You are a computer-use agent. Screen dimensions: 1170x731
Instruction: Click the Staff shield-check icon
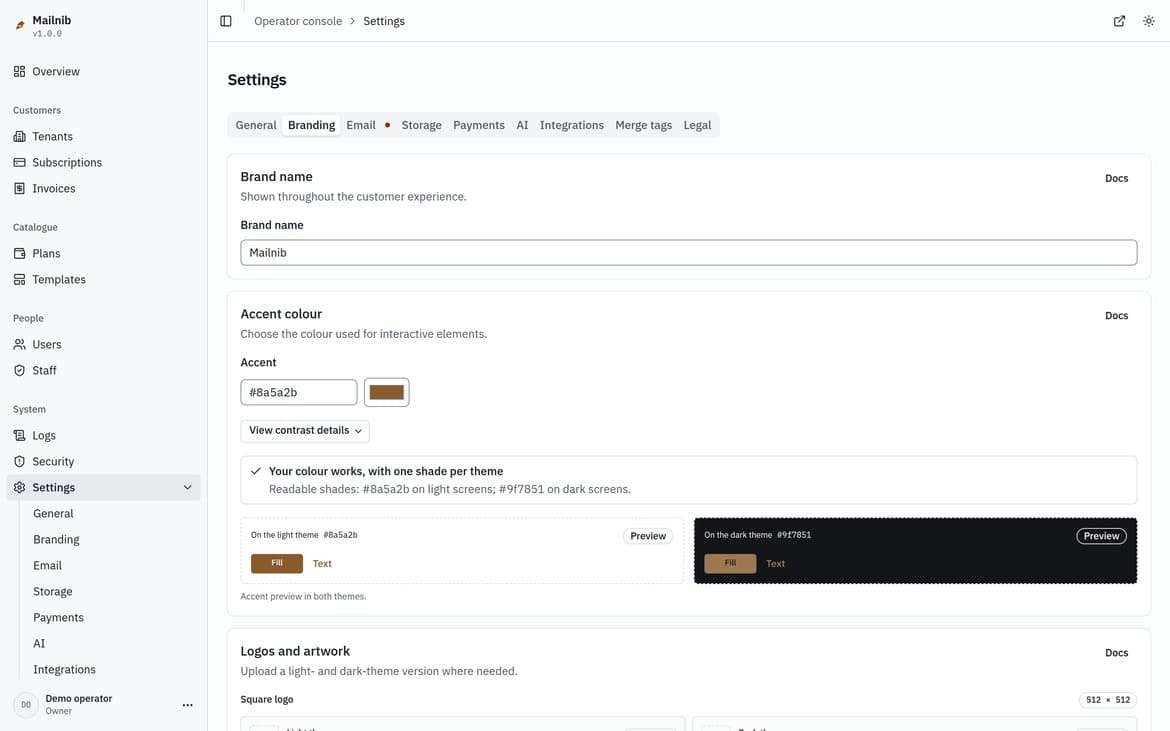point(19,371)
